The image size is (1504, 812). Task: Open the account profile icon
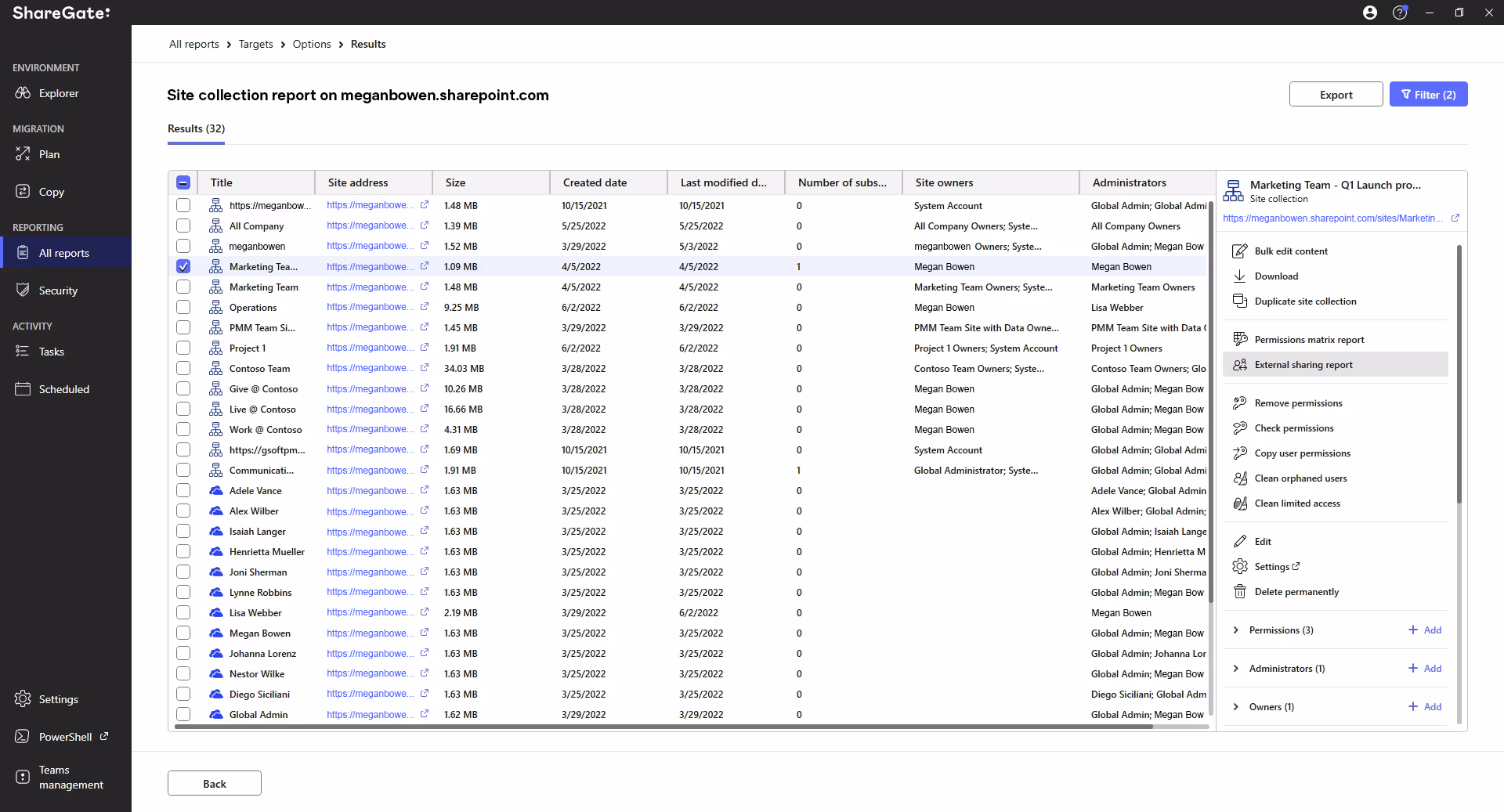click(1370, 13)
